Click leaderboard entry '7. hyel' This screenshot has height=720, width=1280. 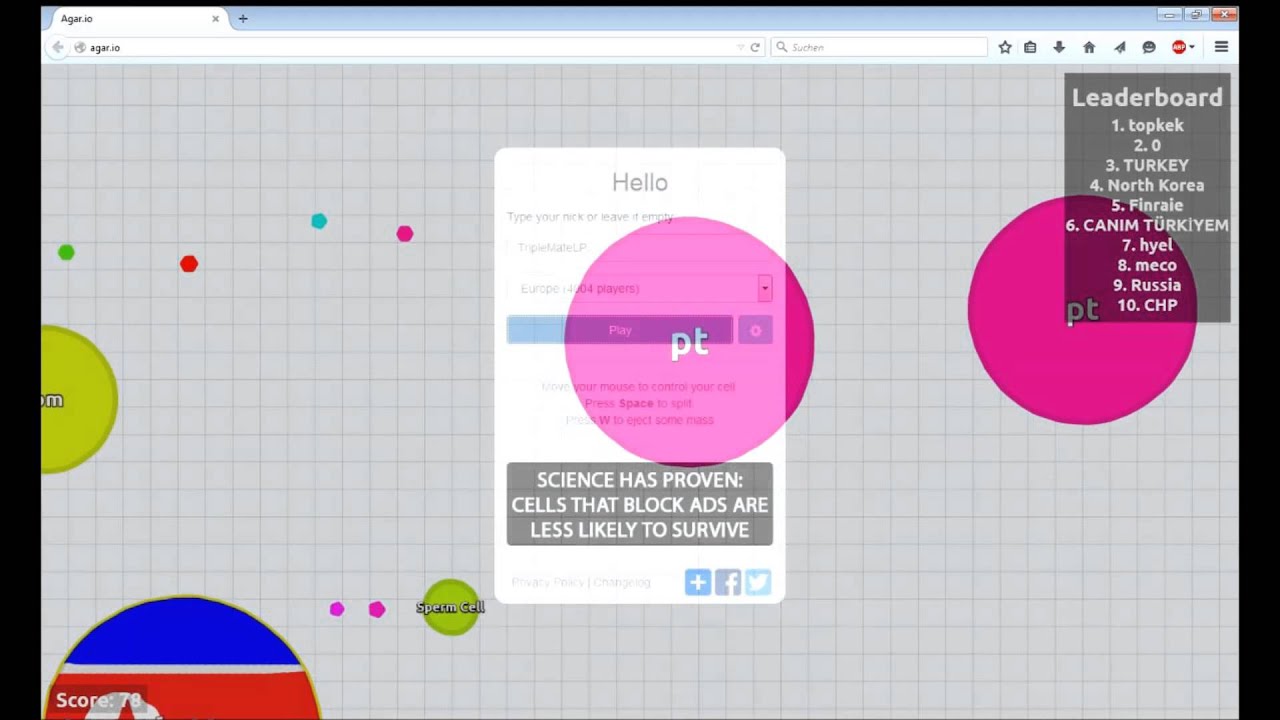click(x=1147, y=245)
